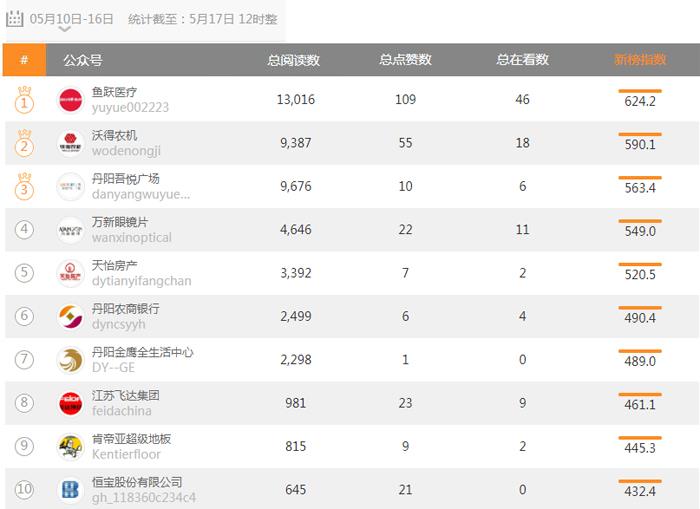The width and height of the screenshot is (700, 509).
Task: Click the rank 10 circle badge
Action: click(24, 489)
